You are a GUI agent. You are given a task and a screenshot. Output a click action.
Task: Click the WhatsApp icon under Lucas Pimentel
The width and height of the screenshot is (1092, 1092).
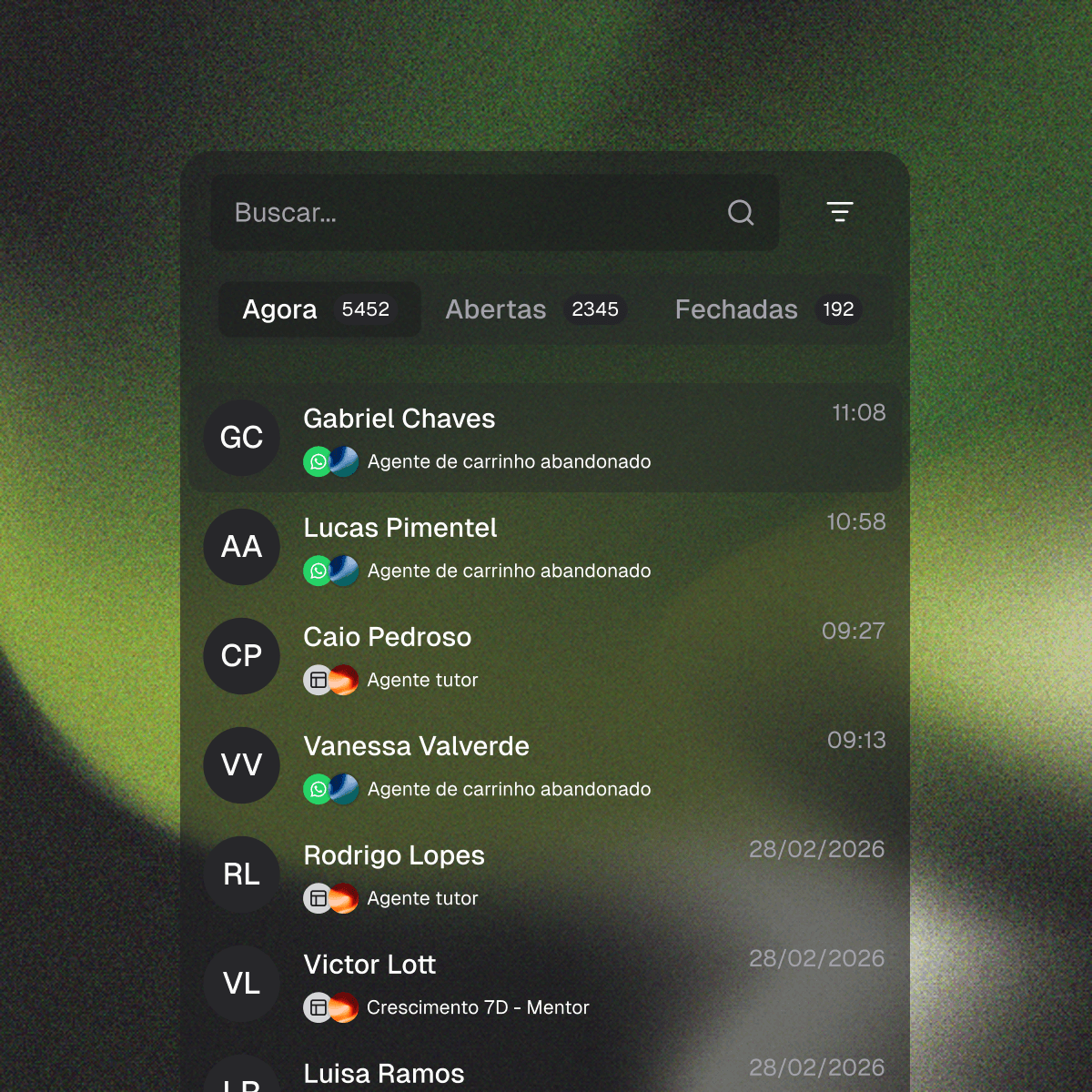(318, 571)
